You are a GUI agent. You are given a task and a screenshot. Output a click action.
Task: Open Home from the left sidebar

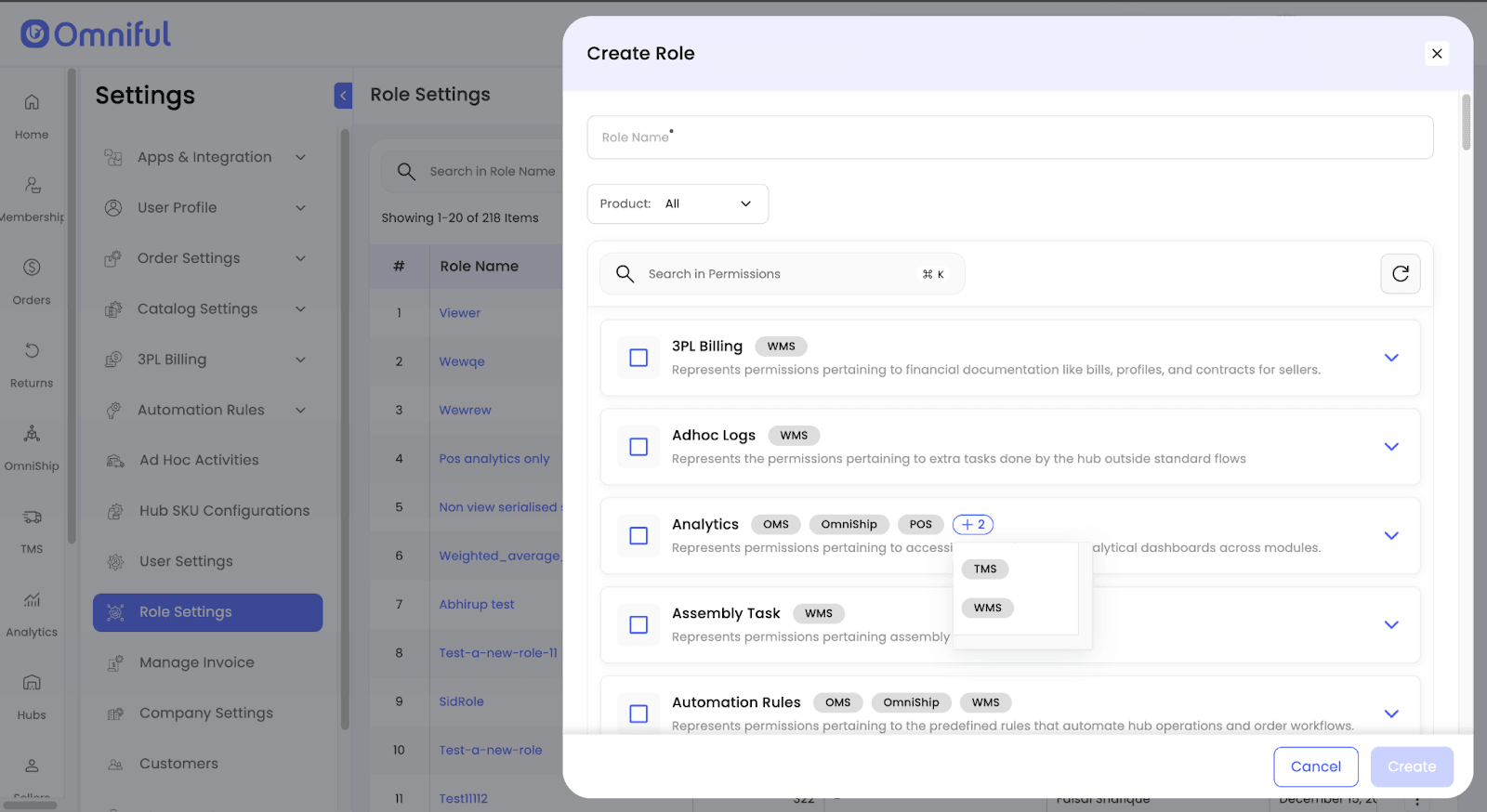tap(32, 103)
